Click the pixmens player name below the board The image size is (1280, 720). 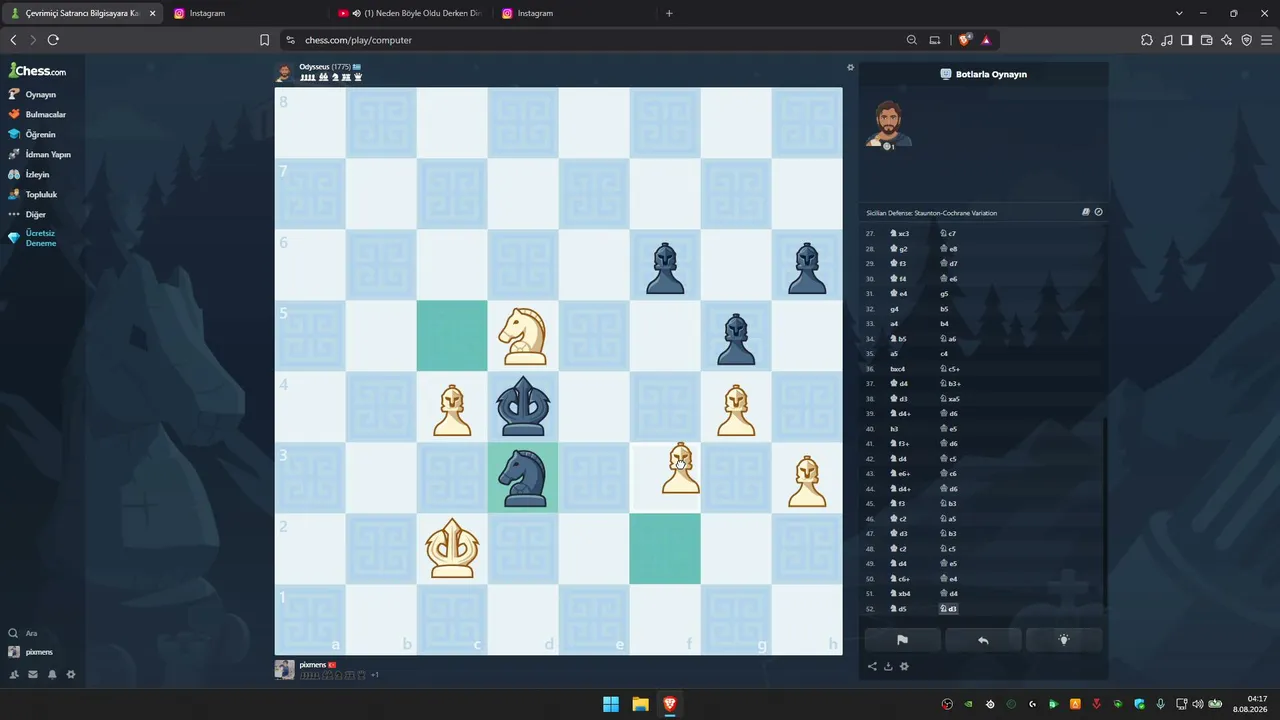coord(313,665)
